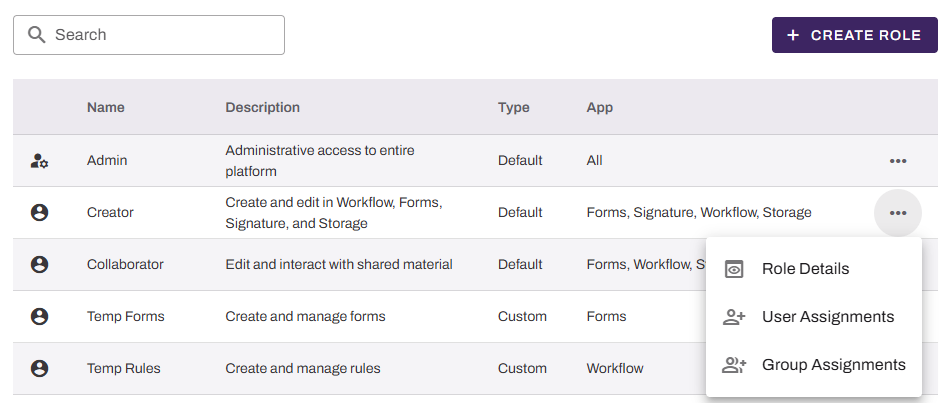Click the Creator row 'Default' type
Viewport: 941px width, 403px height.
pyautogui.click(x=520, y=212)
